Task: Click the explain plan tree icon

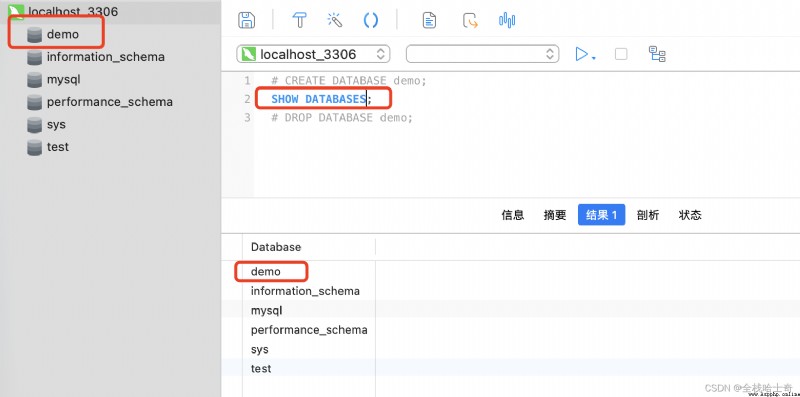Action: tap(657, 54)
